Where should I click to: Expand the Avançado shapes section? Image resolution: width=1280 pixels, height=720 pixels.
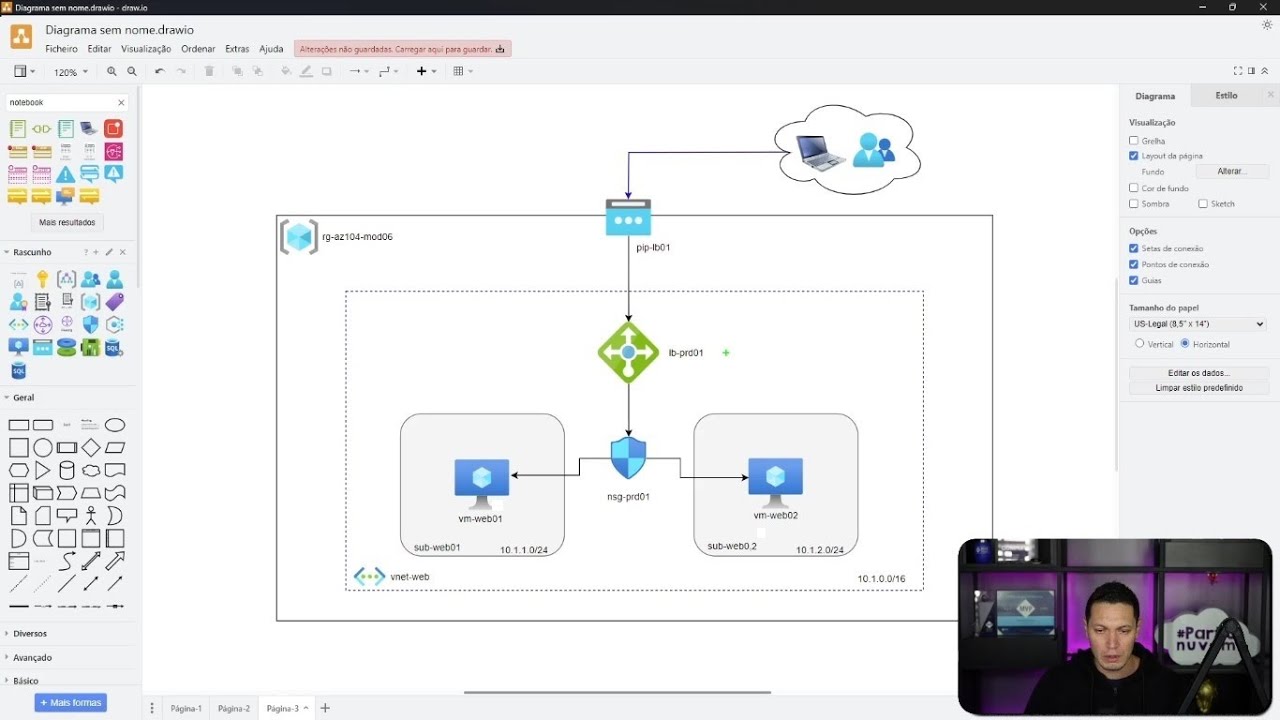[32, 658]
